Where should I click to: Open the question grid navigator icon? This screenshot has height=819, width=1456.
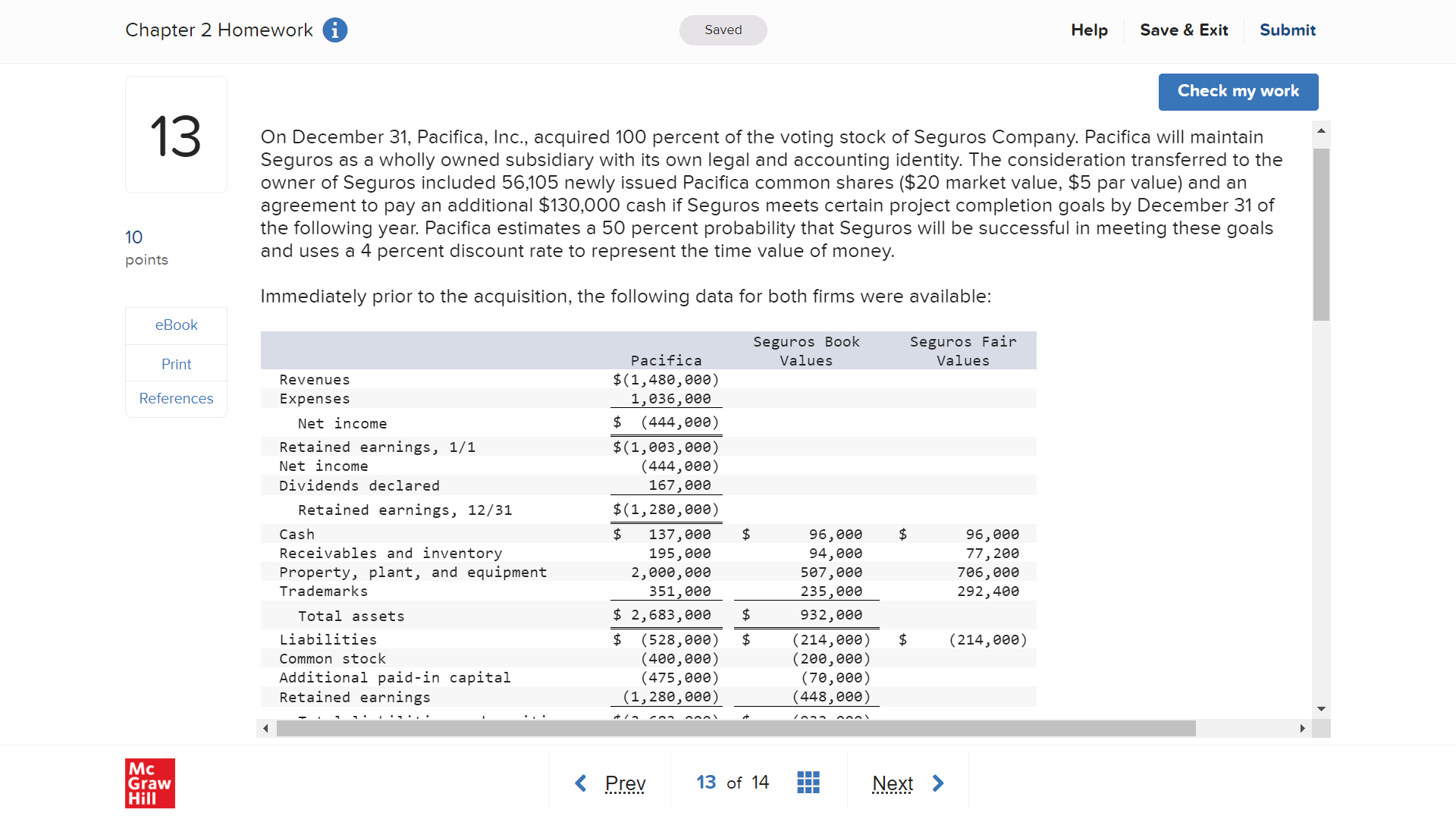(x=808, y=783)
